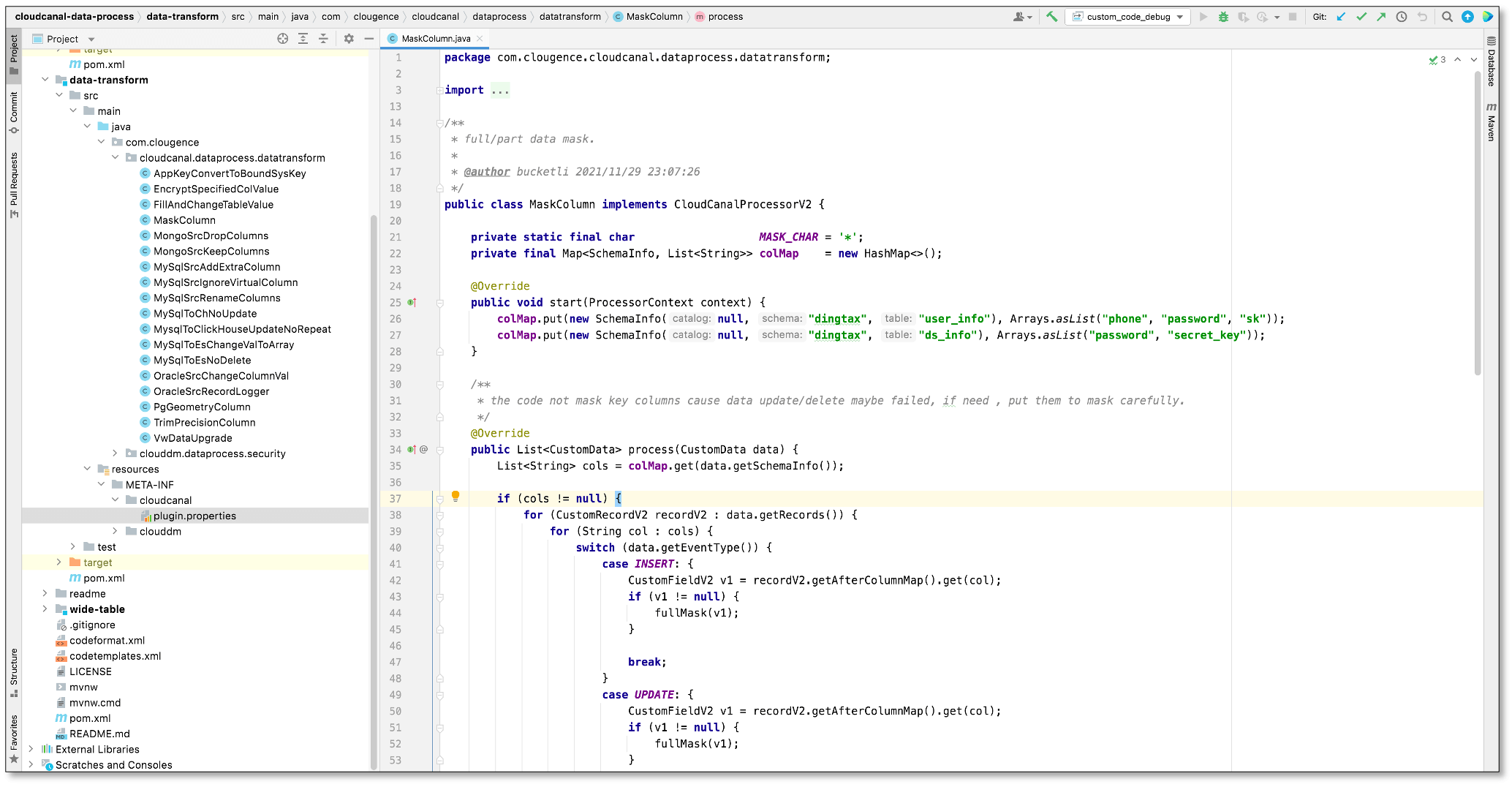Click the Build project hammer icon

coord(1051,17)
